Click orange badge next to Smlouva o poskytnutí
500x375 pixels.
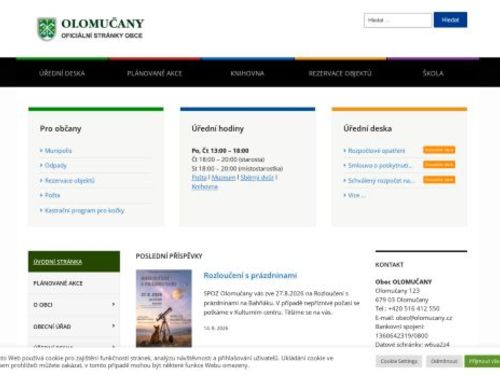click(439, 165)
